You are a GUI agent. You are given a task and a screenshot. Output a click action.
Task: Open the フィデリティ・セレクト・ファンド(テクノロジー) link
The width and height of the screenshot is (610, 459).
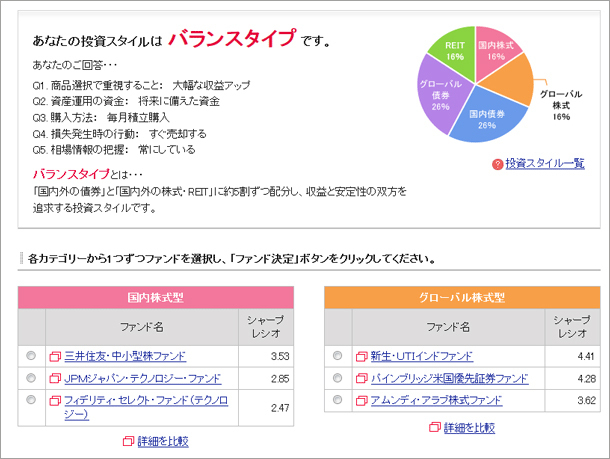point(146,407)
